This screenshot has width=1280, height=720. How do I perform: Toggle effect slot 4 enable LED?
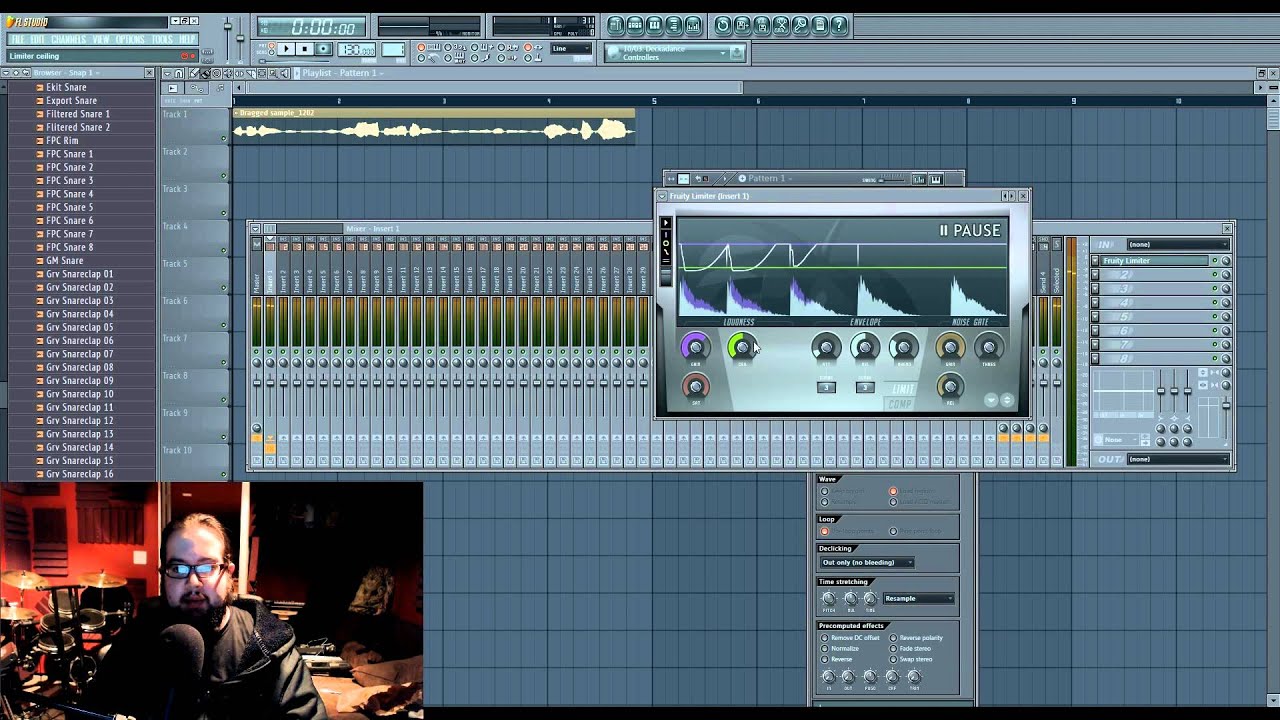[x=1215, y=303]
